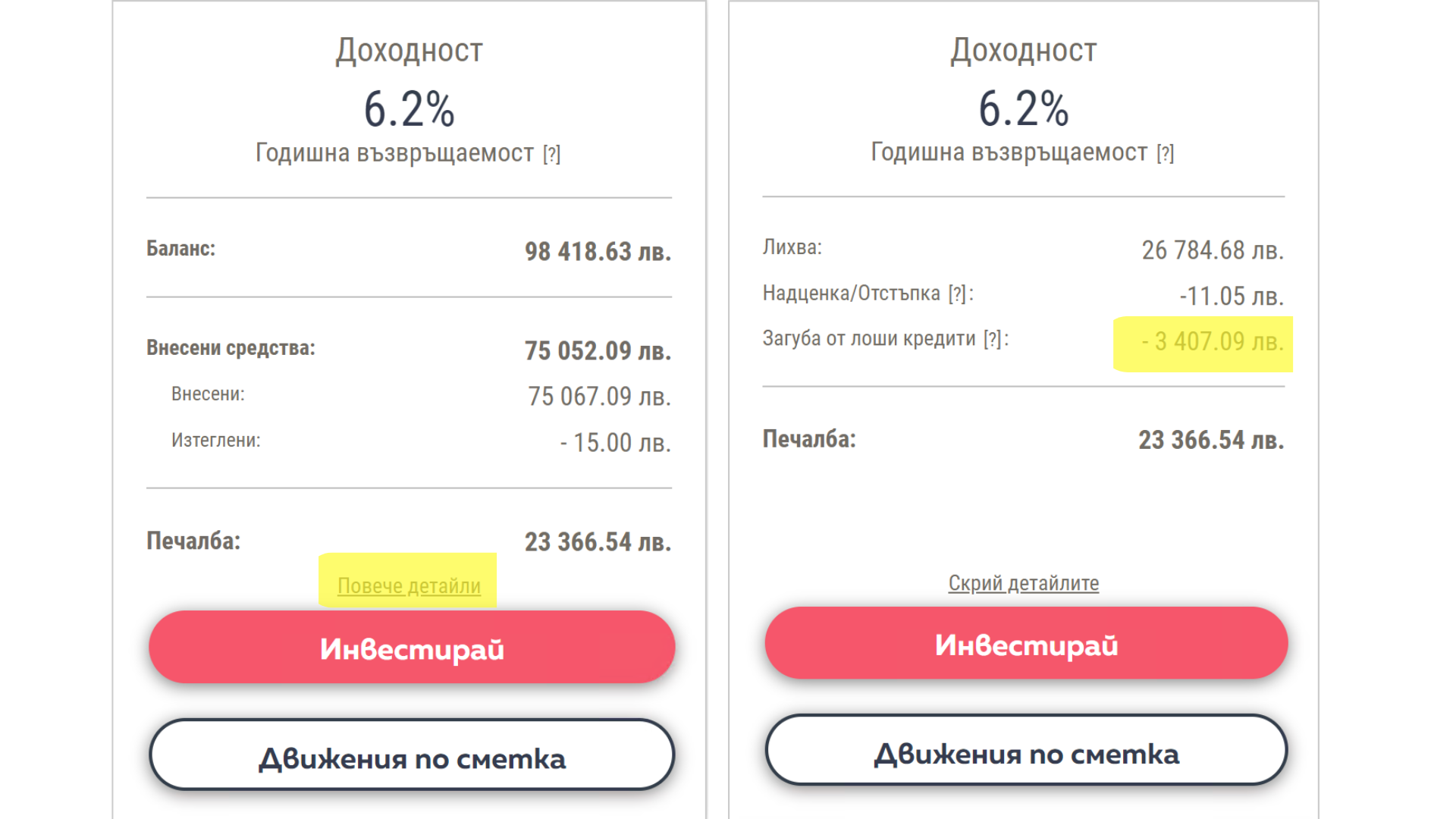Select the Внесени amount 75 067.09 лв.

pyautogui.click(x=599, y=396)
